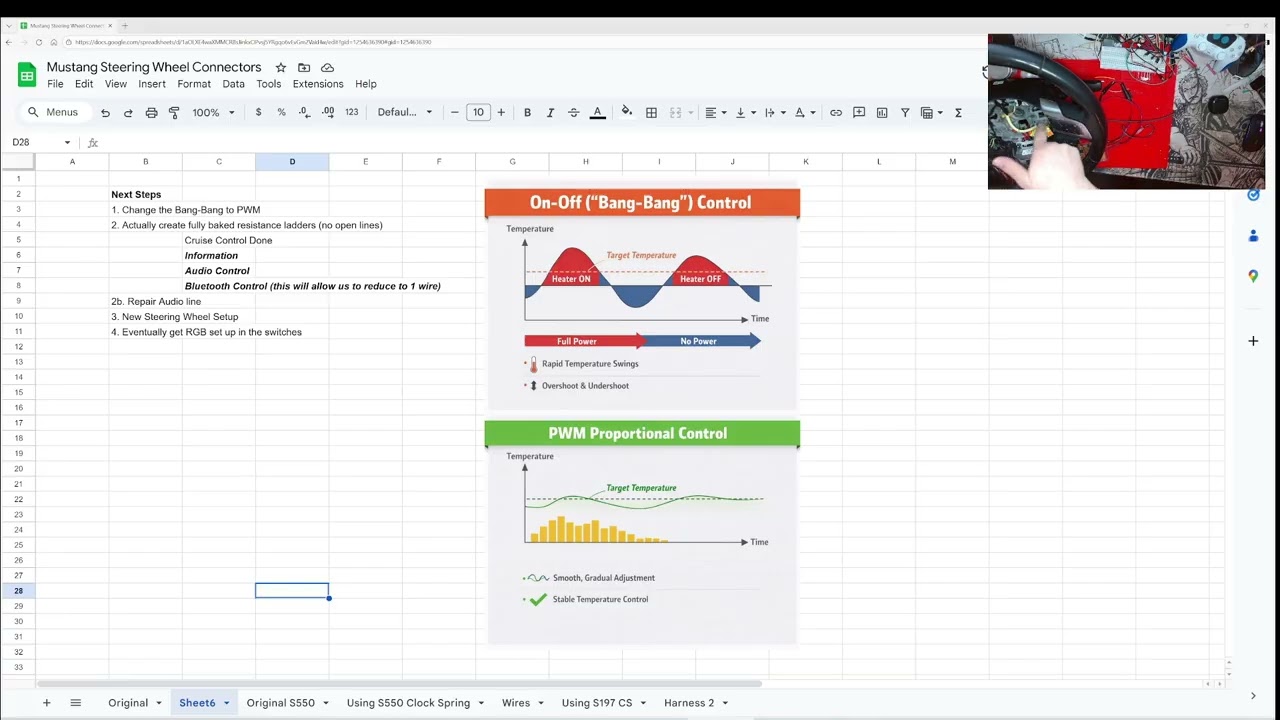Switch to the Using S197 CS tab

pyautogui.click(x=597, y=703)
